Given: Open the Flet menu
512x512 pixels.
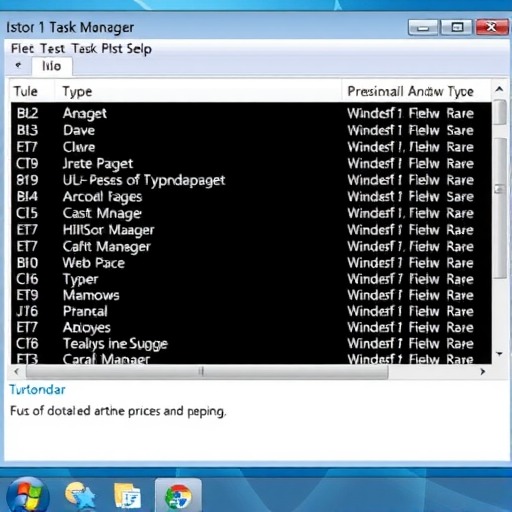Looking at the screenshot, I should 22,49.
